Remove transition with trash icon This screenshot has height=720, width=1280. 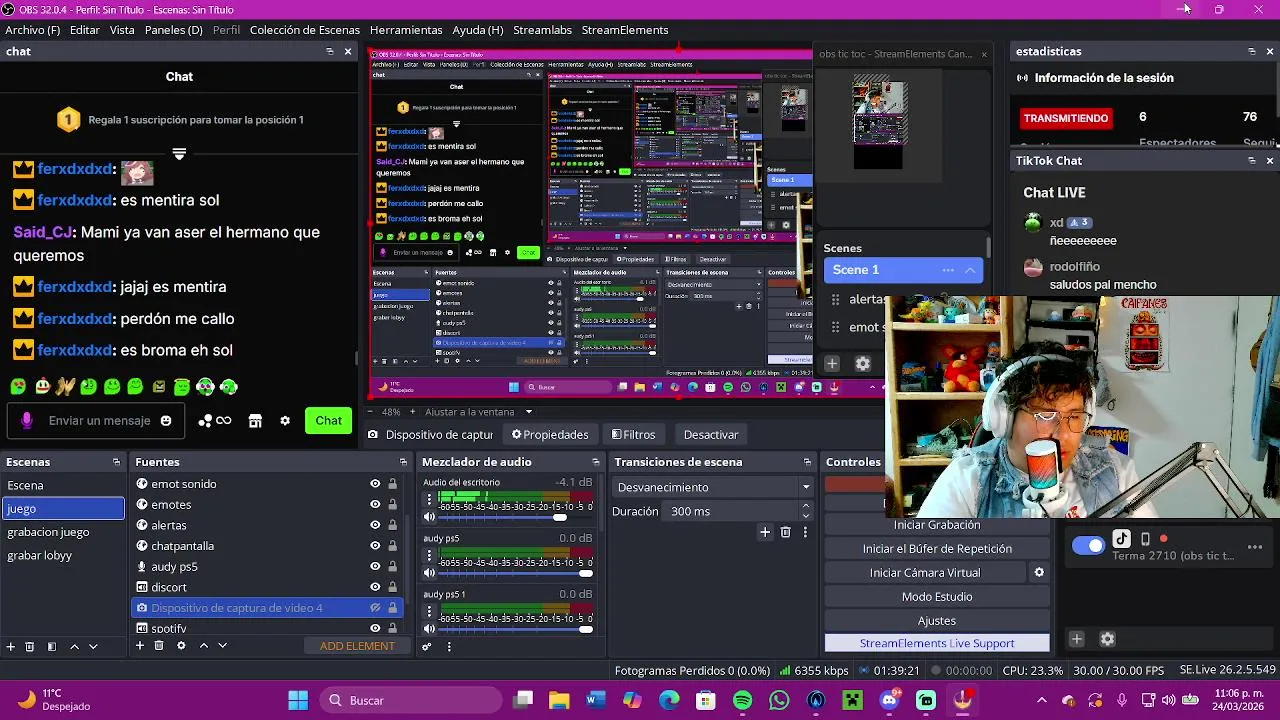785,532
